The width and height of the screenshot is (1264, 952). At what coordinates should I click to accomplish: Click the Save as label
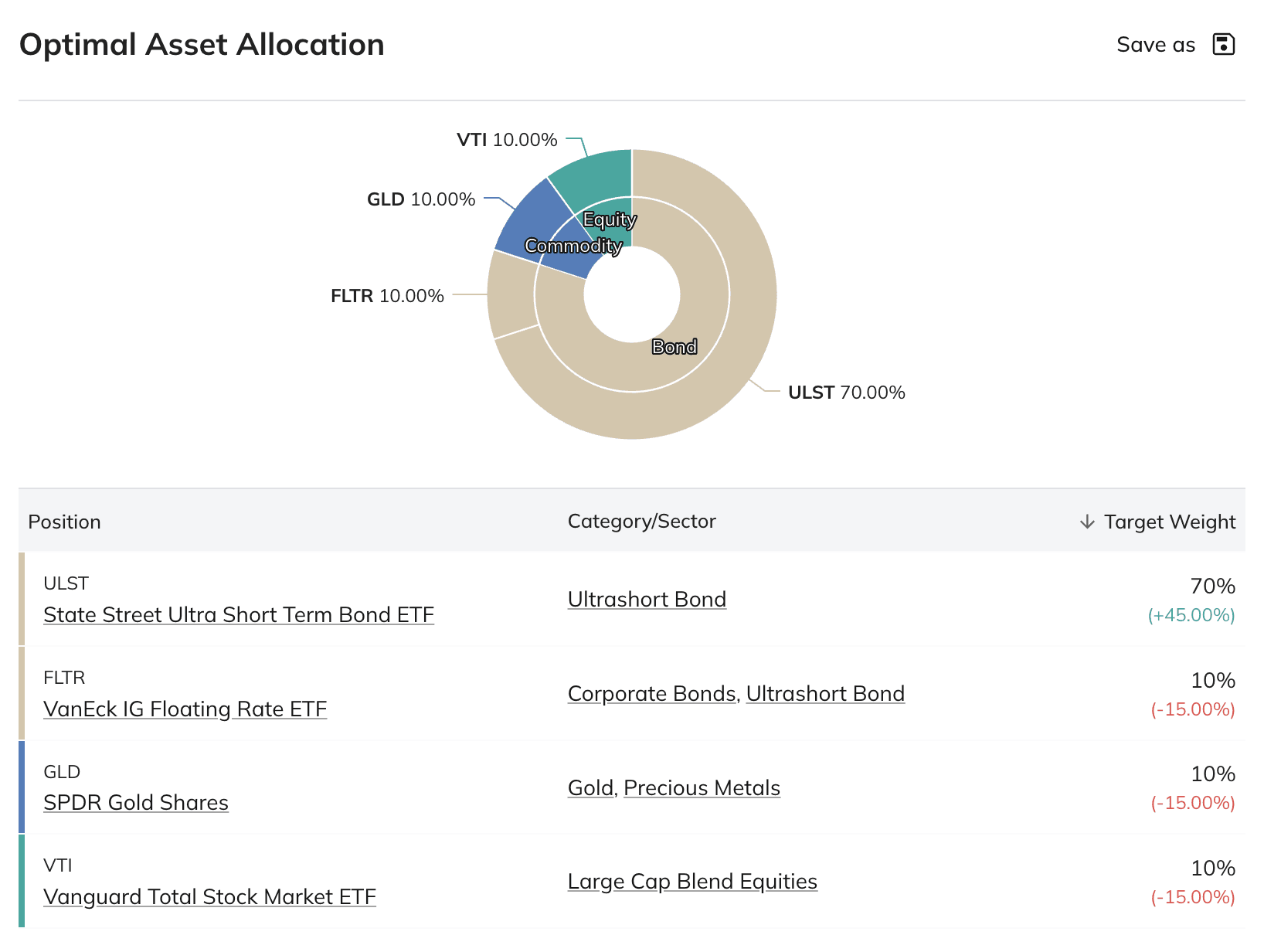click(1155, 45)
